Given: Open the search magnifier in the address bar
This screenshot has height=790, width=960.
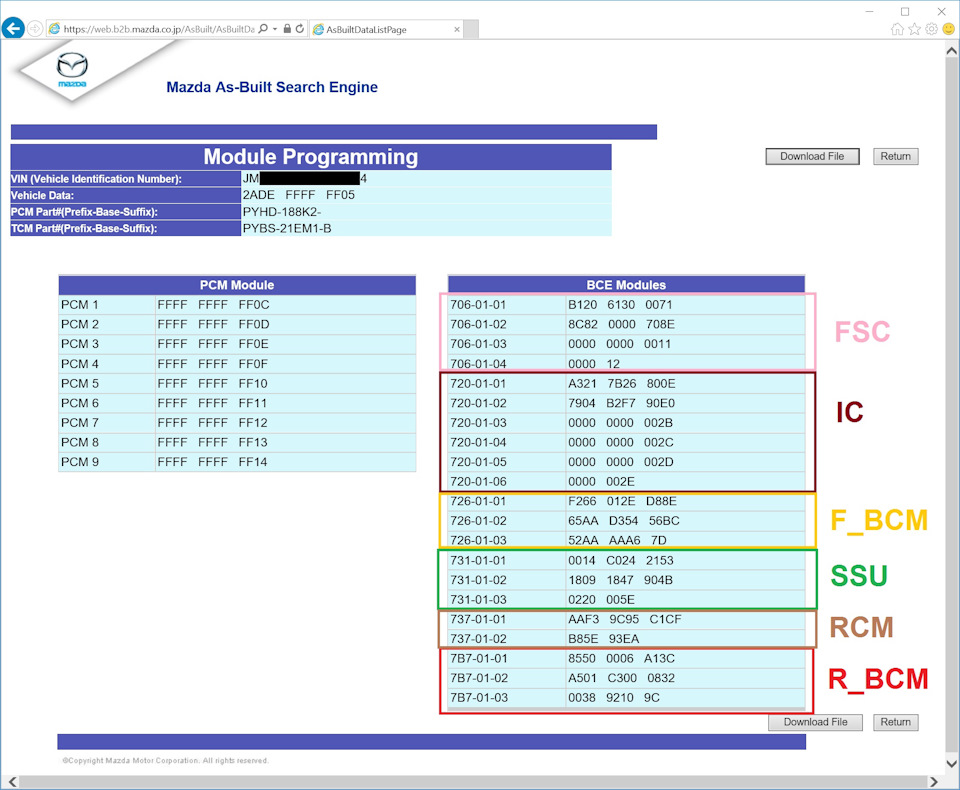Looking at the screenshot, I should [263, 29].
